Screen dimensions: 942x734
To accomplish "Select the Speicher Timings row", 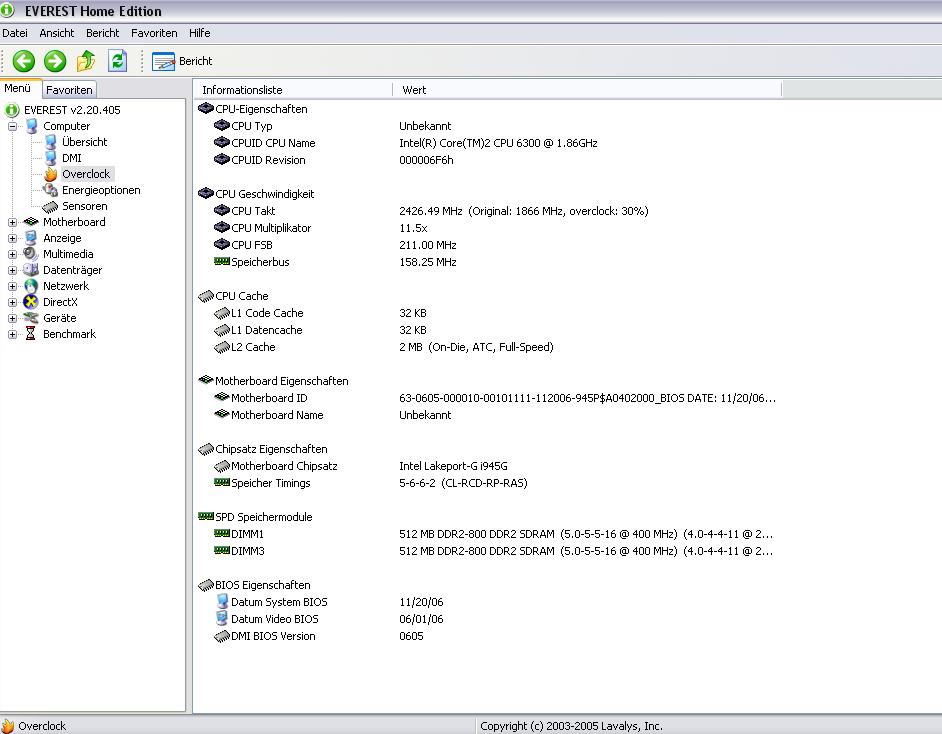I will click(487, 483).
